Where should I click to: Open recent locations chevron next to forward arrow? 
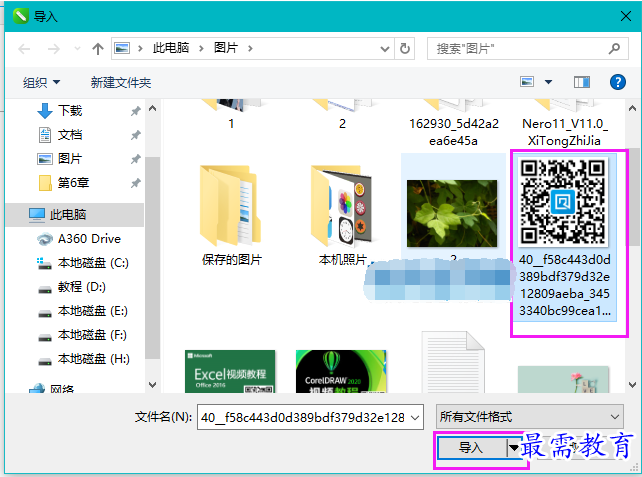[x=77, y=49]
